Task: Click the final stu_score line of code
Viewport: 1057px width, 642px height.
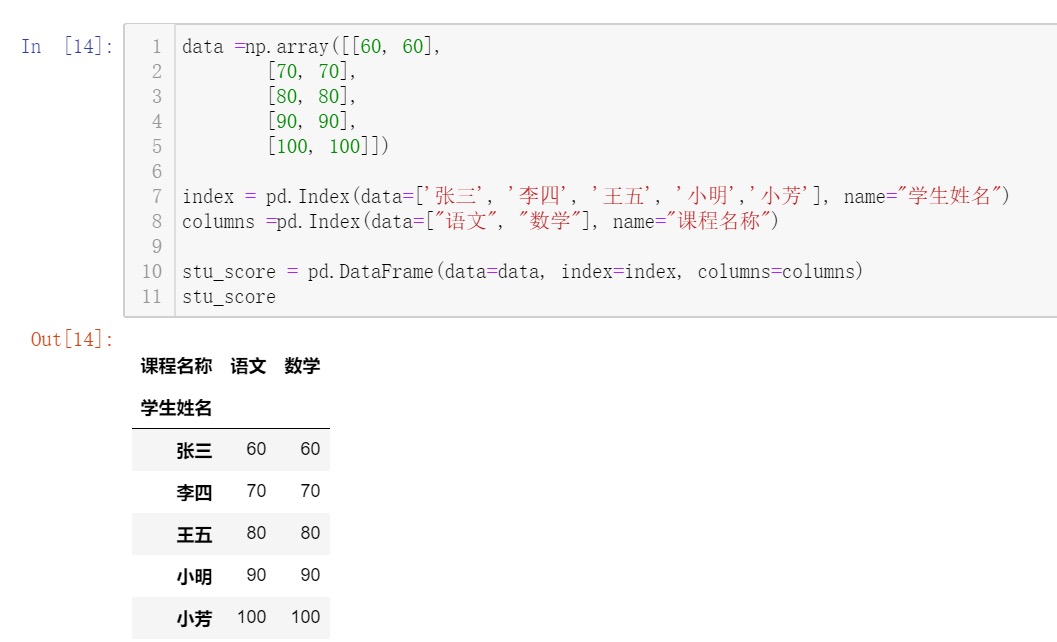Action: pos(228,297)
